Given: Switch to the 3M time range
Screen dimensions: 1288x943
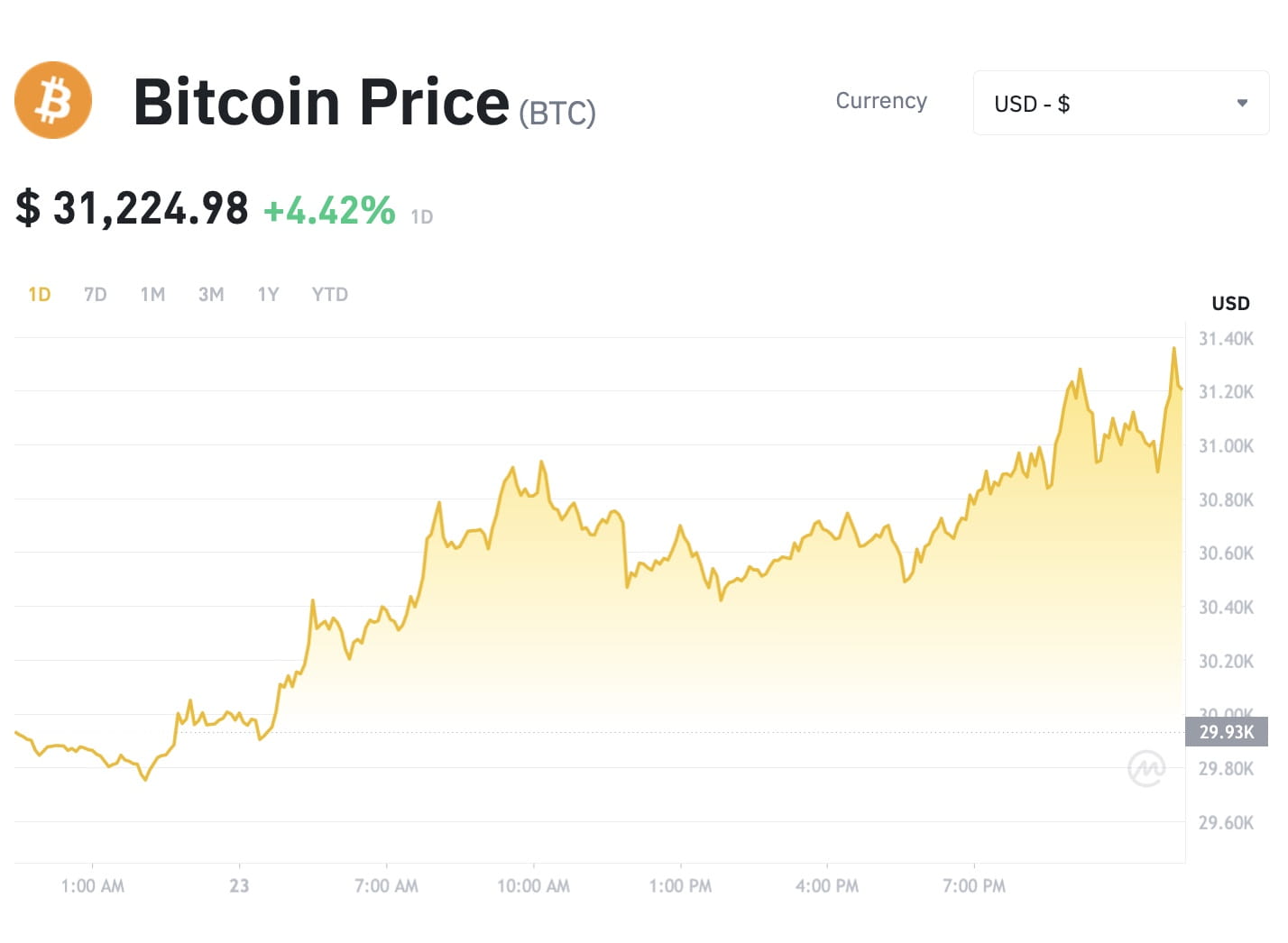Looking at the screenshot, I should click(x=210, y=294).
